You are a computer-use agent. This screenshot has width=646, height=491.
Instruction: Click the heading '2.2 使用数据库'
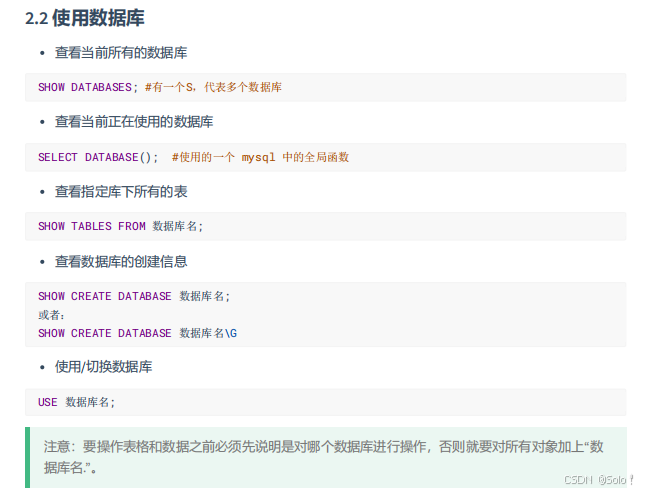tap(84, 18)
